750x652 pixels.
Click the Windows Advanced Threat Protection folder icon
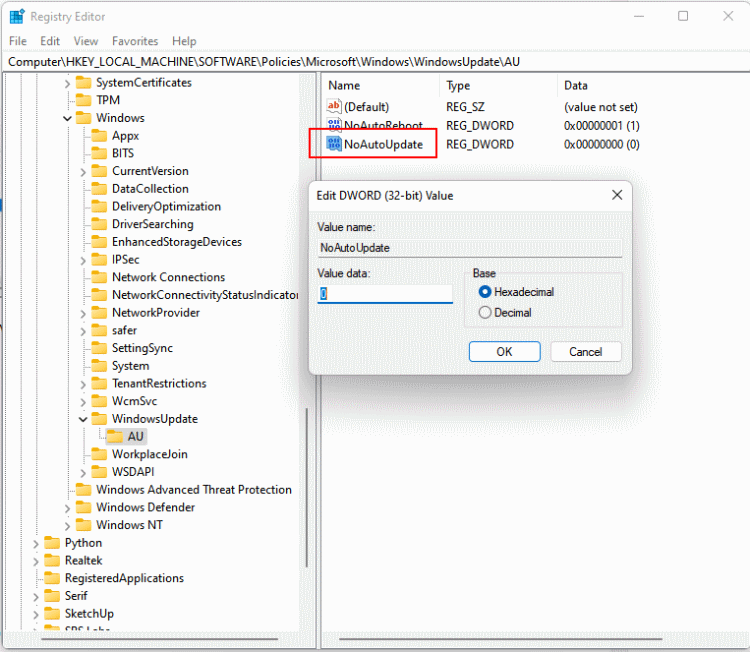[x=83, y=489]
